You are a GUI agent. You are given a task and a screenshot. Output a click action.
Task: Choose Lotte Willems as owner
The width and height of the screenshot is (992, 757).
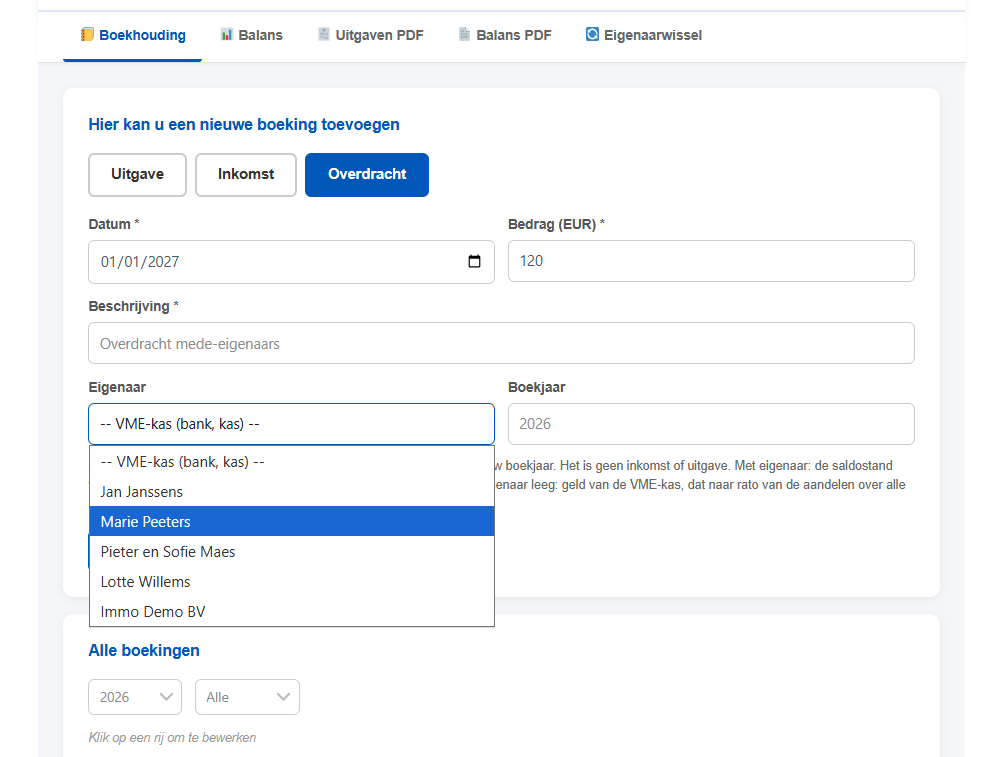(x=292, y=582)
